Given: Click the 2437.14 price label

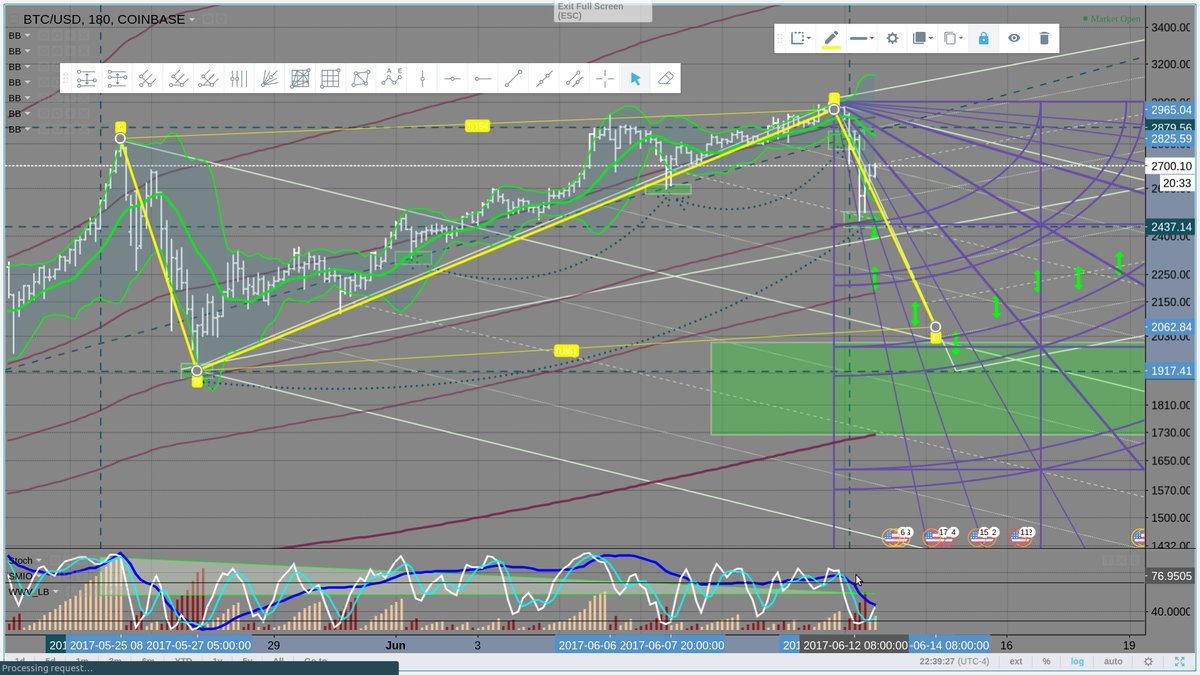Looking at the screenshot, I should [1171, 227].
